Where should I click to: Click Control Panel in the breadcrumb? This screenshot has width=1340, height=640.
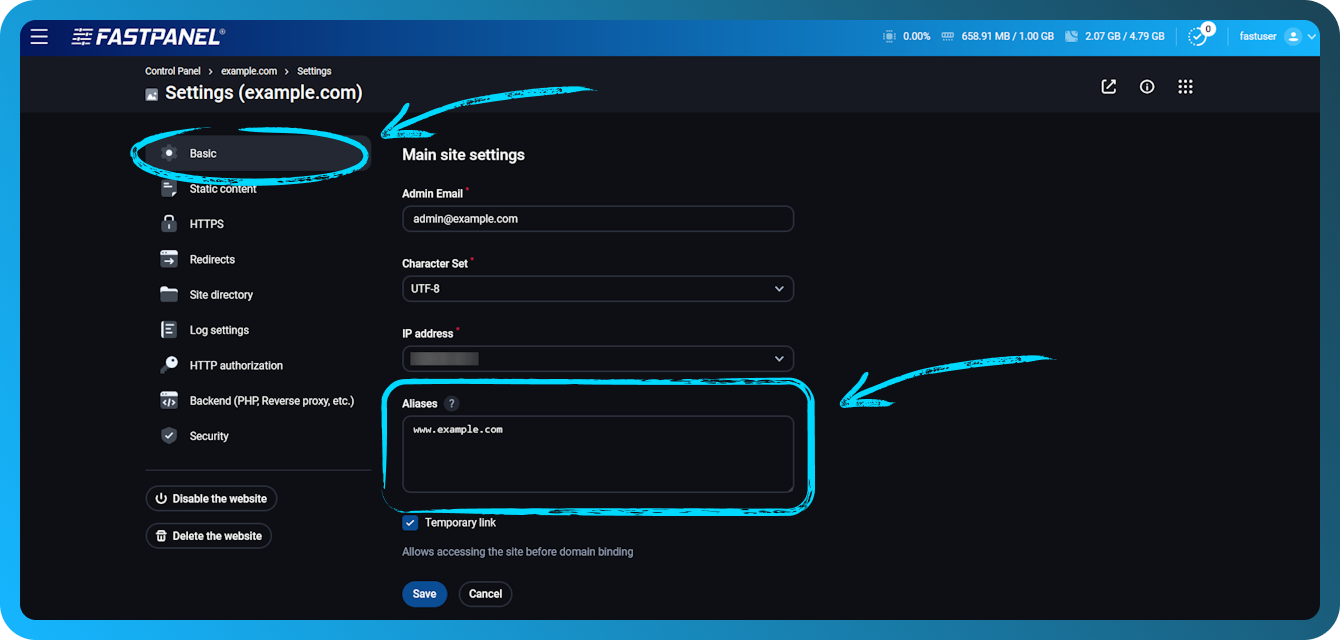172,70
